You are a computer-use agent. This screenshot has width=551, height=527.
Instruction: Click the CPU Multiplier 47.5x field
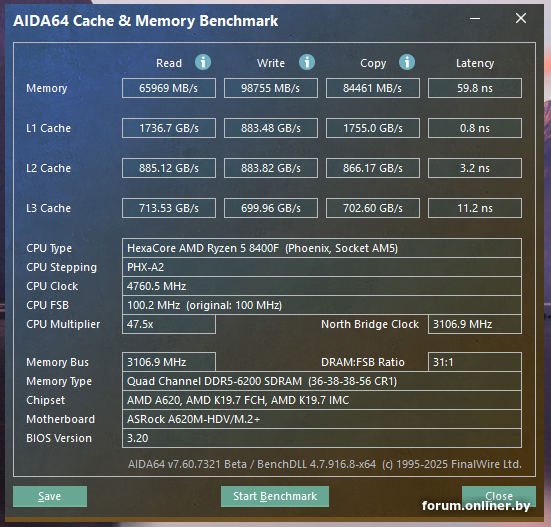[x=169, y=324]
